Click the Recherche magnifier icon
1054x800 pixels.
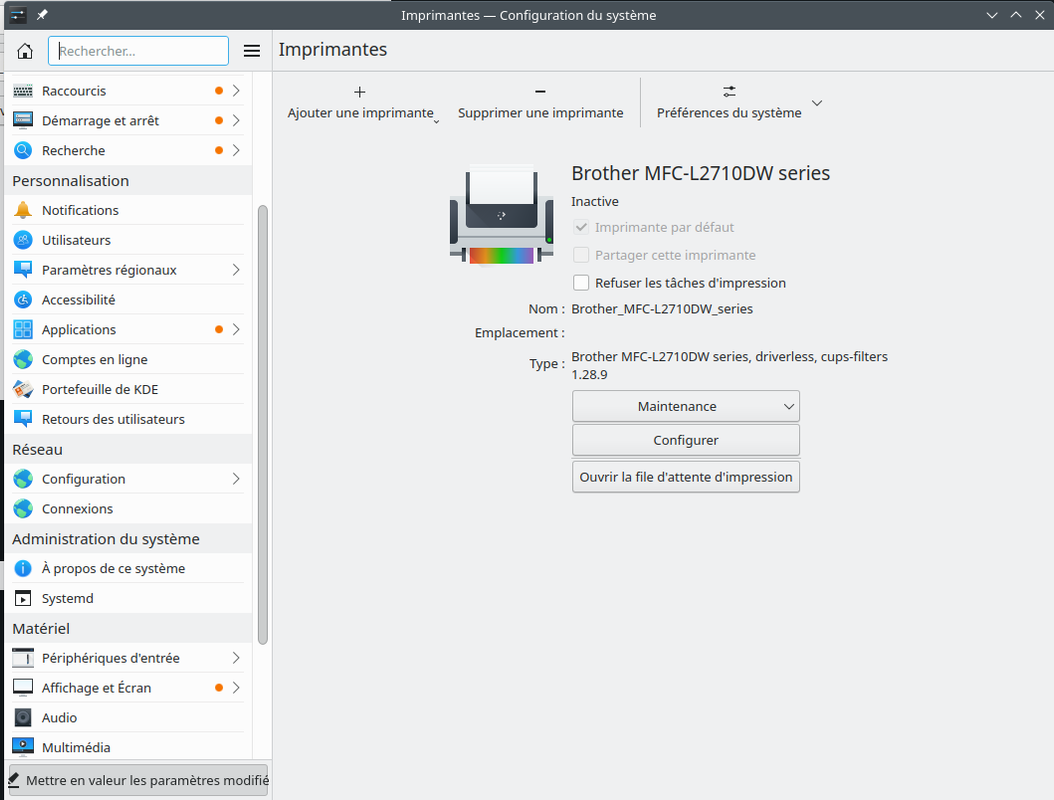point(23,150)
